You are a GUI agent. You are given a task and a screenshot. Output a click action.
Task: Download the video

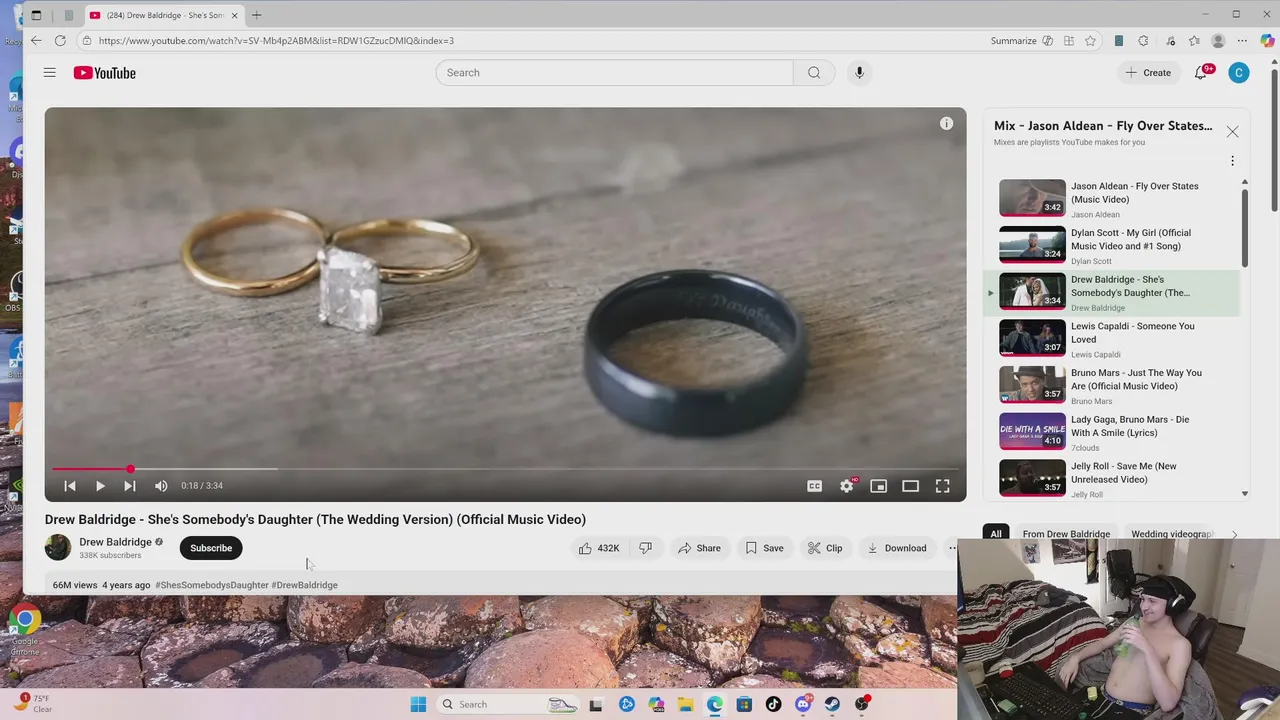896,548
